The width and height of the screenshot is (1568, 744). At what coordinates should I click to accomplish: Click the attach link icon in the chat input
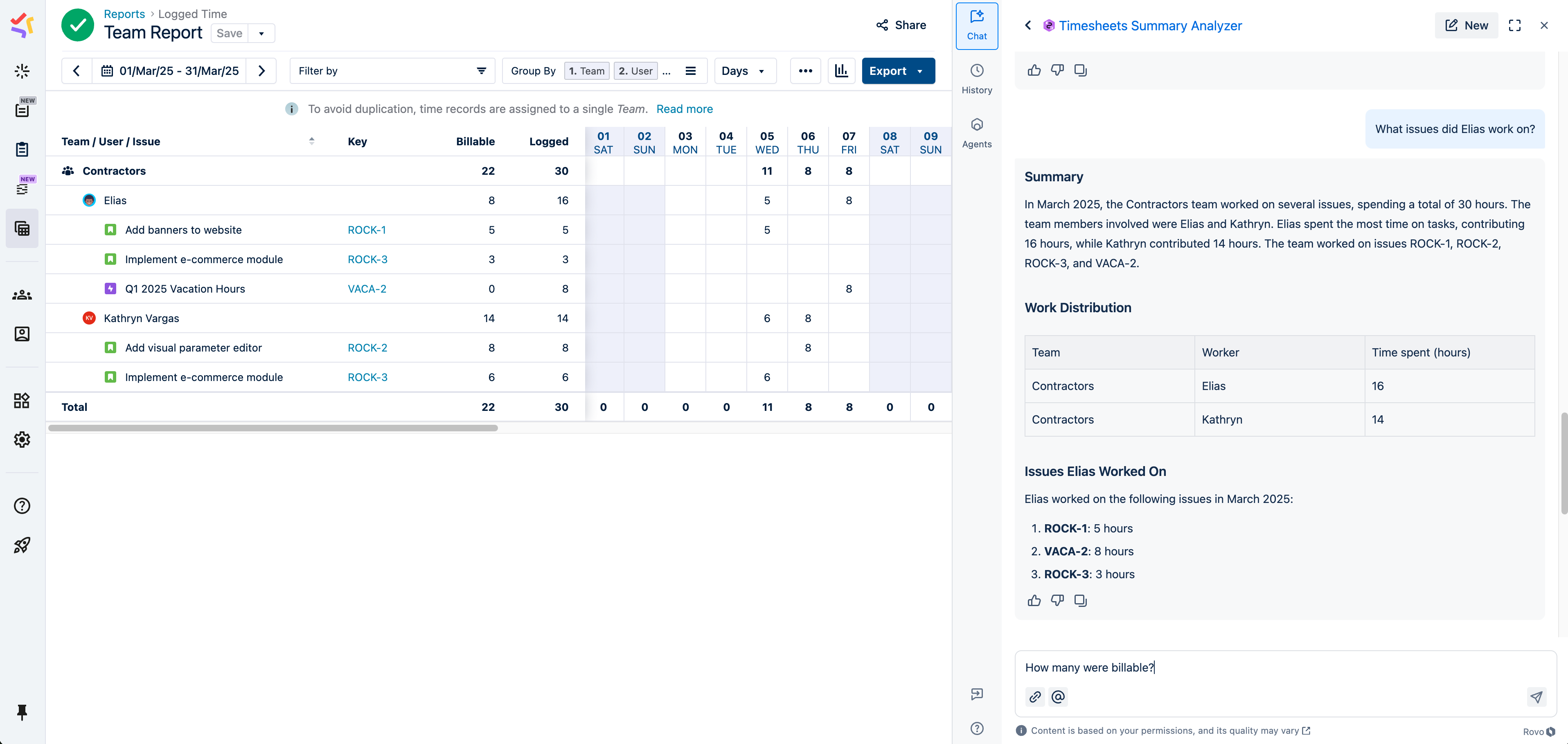click(x=1035, y=697)
